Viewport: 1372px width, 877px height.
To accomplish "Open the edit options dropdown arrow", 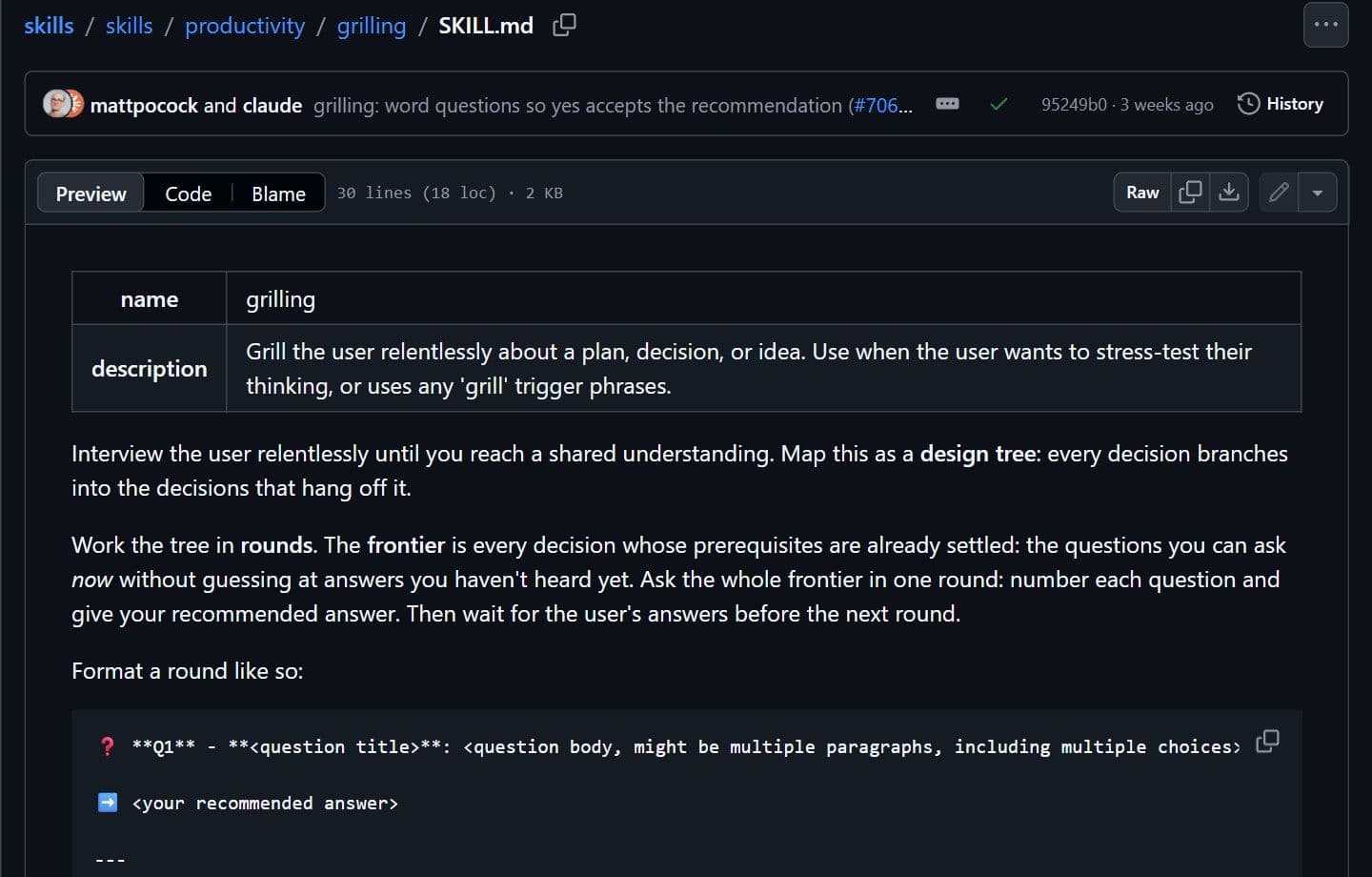I will click(x=1318, y=193).
